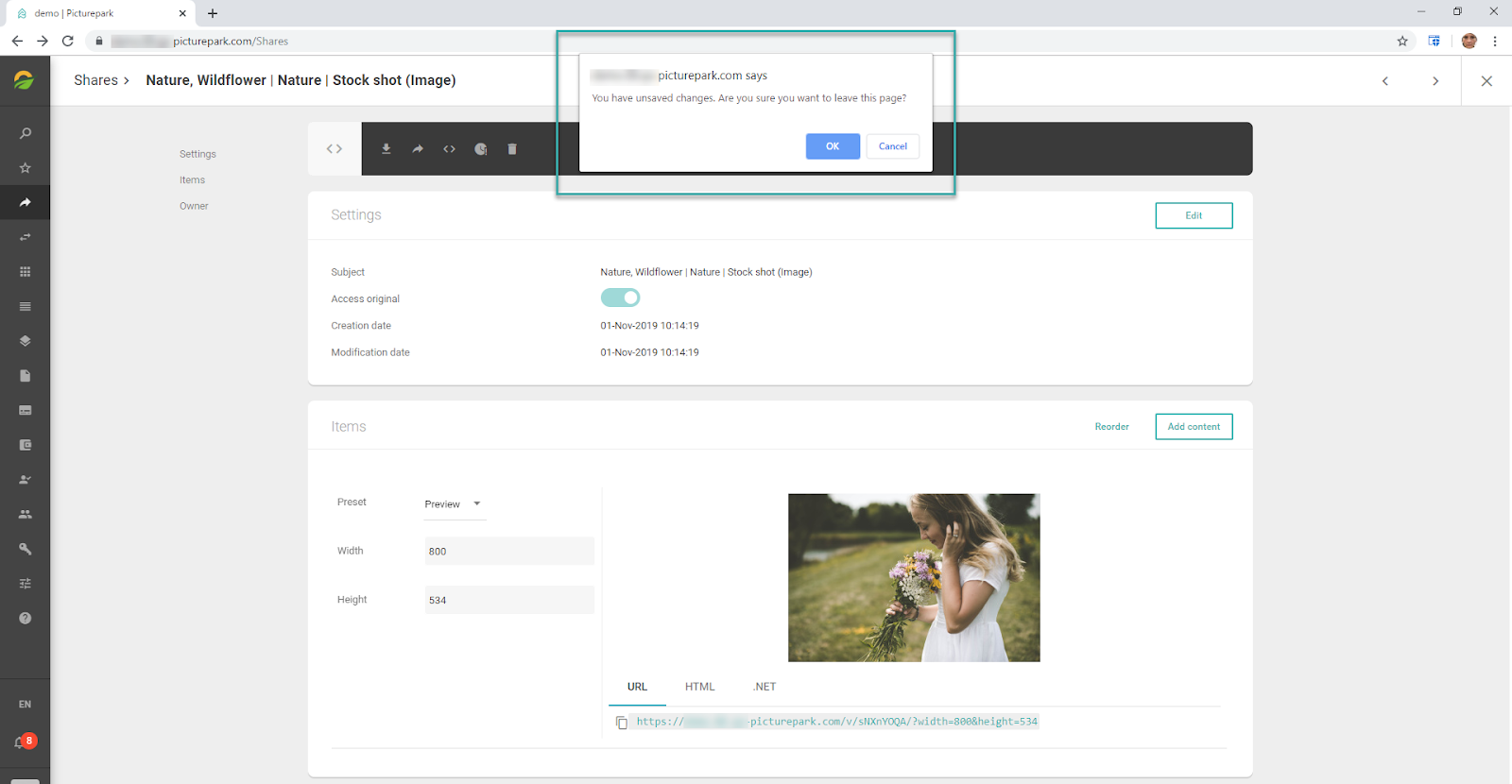Open the horizontal-lines list sidebar icon

click(26, 307)
